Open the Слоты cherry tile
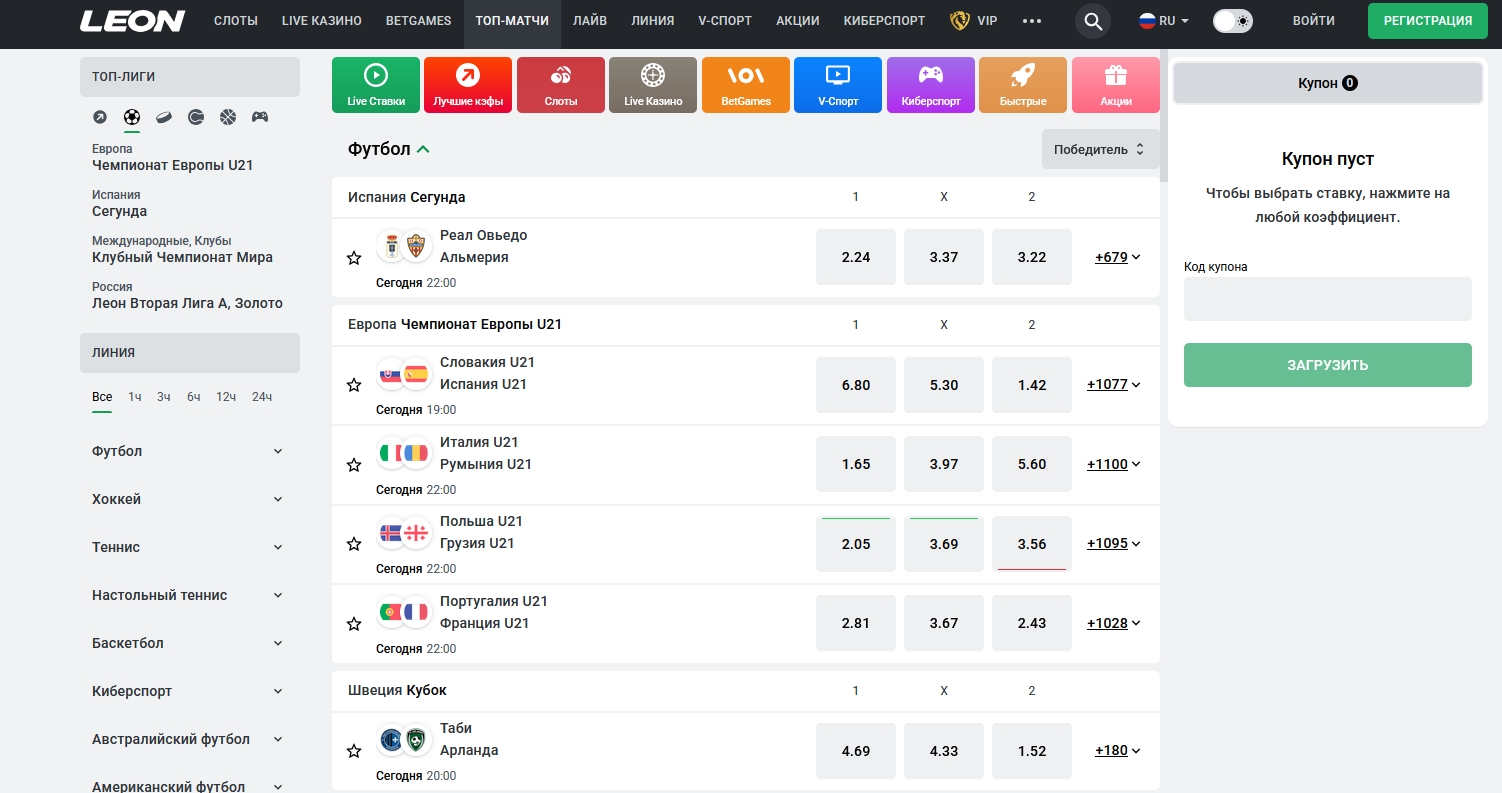Image resolution: width=1502 pixels, height=793 pixels. coord(561,85)
